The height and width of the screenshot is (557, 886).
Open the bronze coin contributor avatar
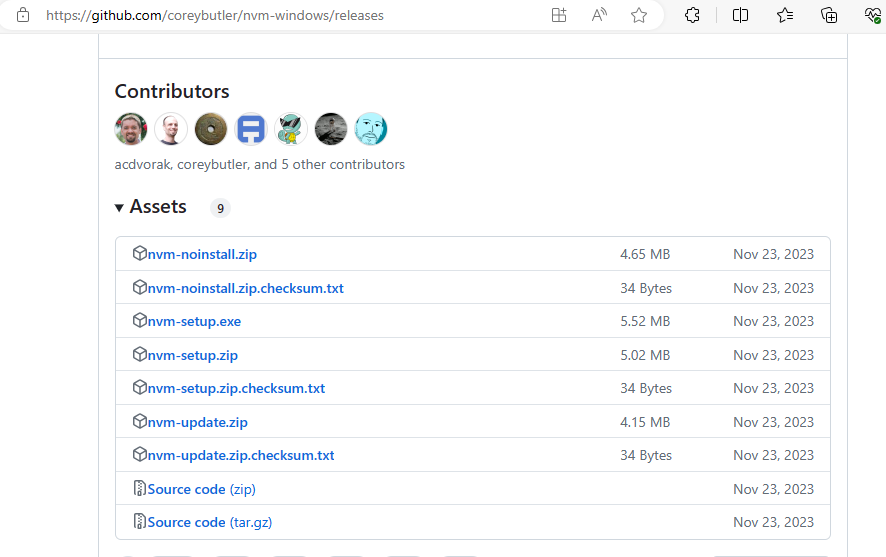point(211,129)
